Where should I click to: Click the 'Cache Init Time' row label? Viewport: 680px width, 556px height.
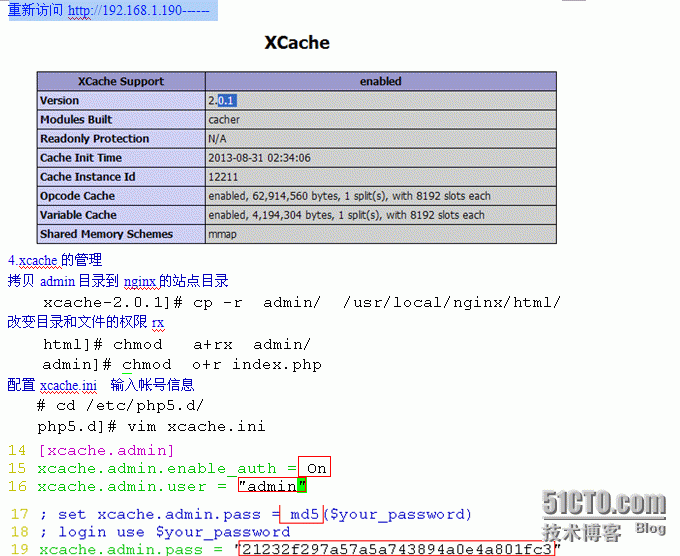coord(81,158)
